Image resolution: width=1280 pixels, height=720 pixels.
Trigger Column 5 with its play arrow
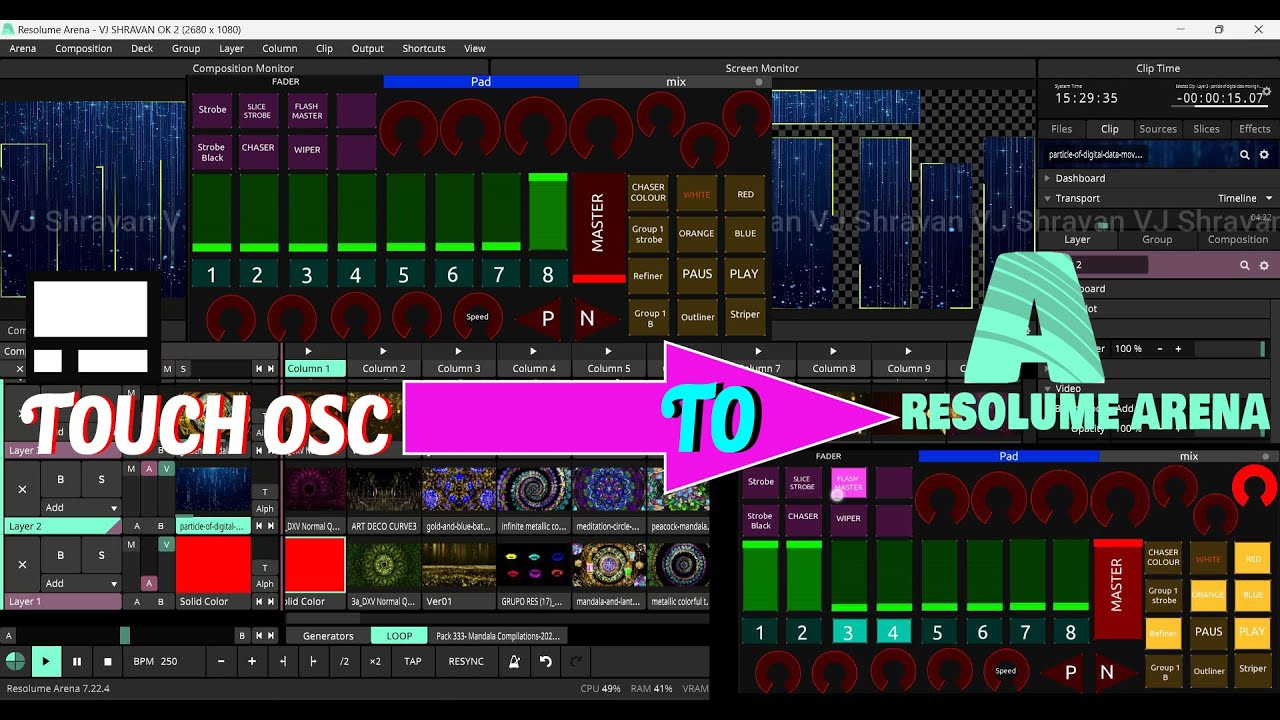(608, 351)
